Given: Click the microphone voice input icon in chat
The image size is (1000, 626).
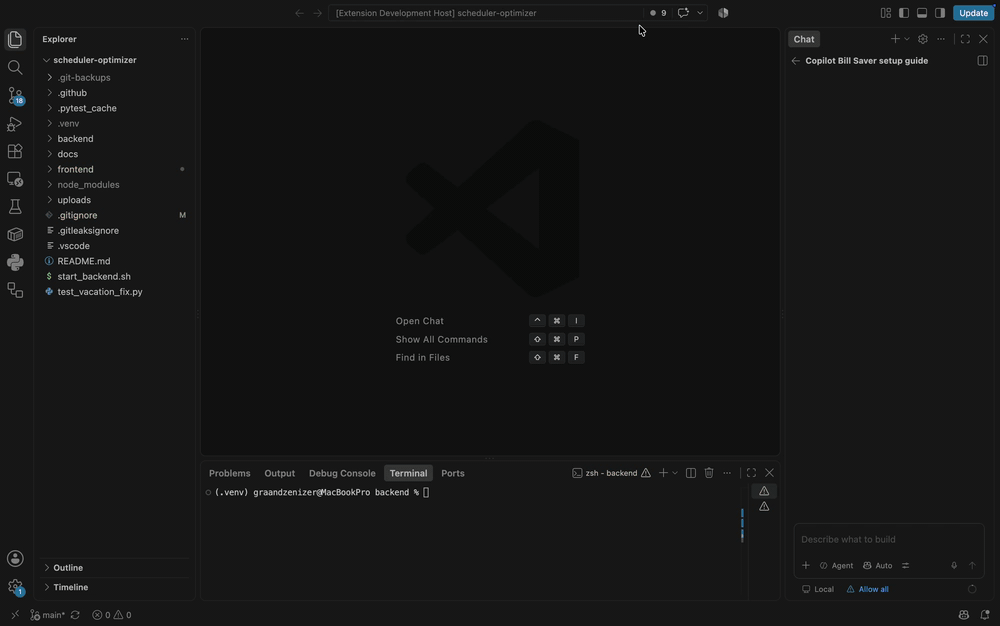Looking at the screenshot, I should coord(953,565).
